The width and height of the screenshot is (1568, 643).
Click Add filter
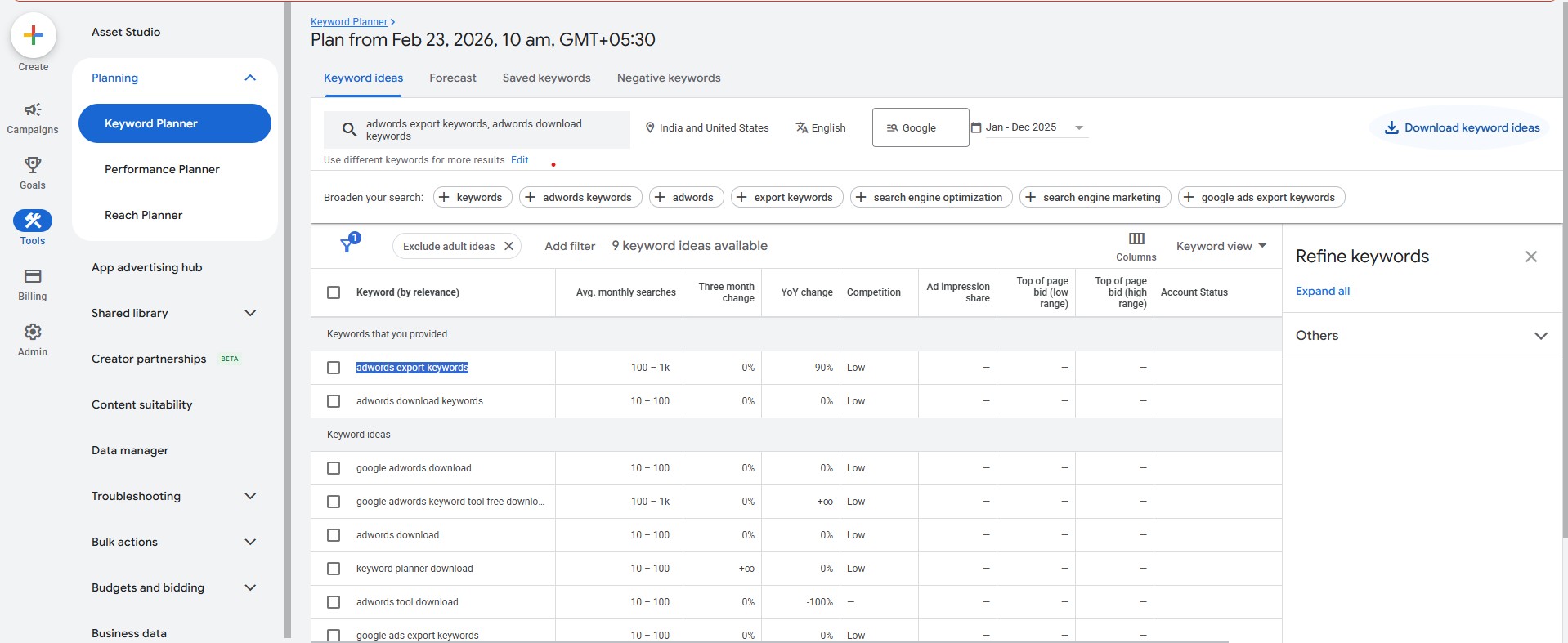click(x=570, y=246)
